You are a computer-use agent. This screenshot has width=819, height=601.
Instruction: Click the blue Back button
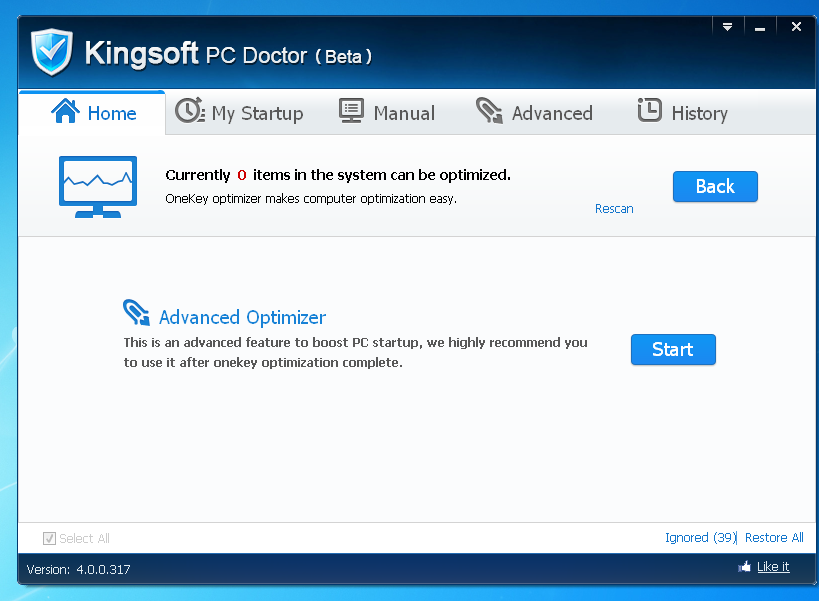coord(715,186)
